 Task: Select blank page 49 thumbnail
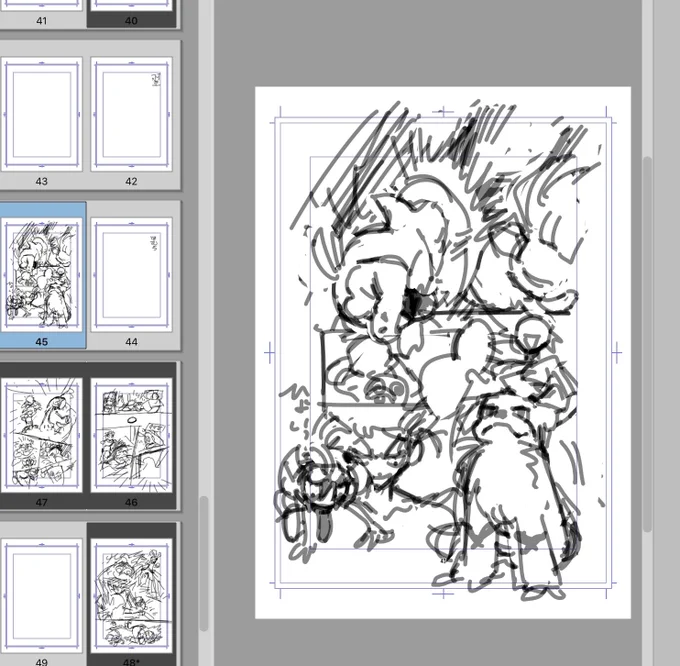tap(42, 596)
